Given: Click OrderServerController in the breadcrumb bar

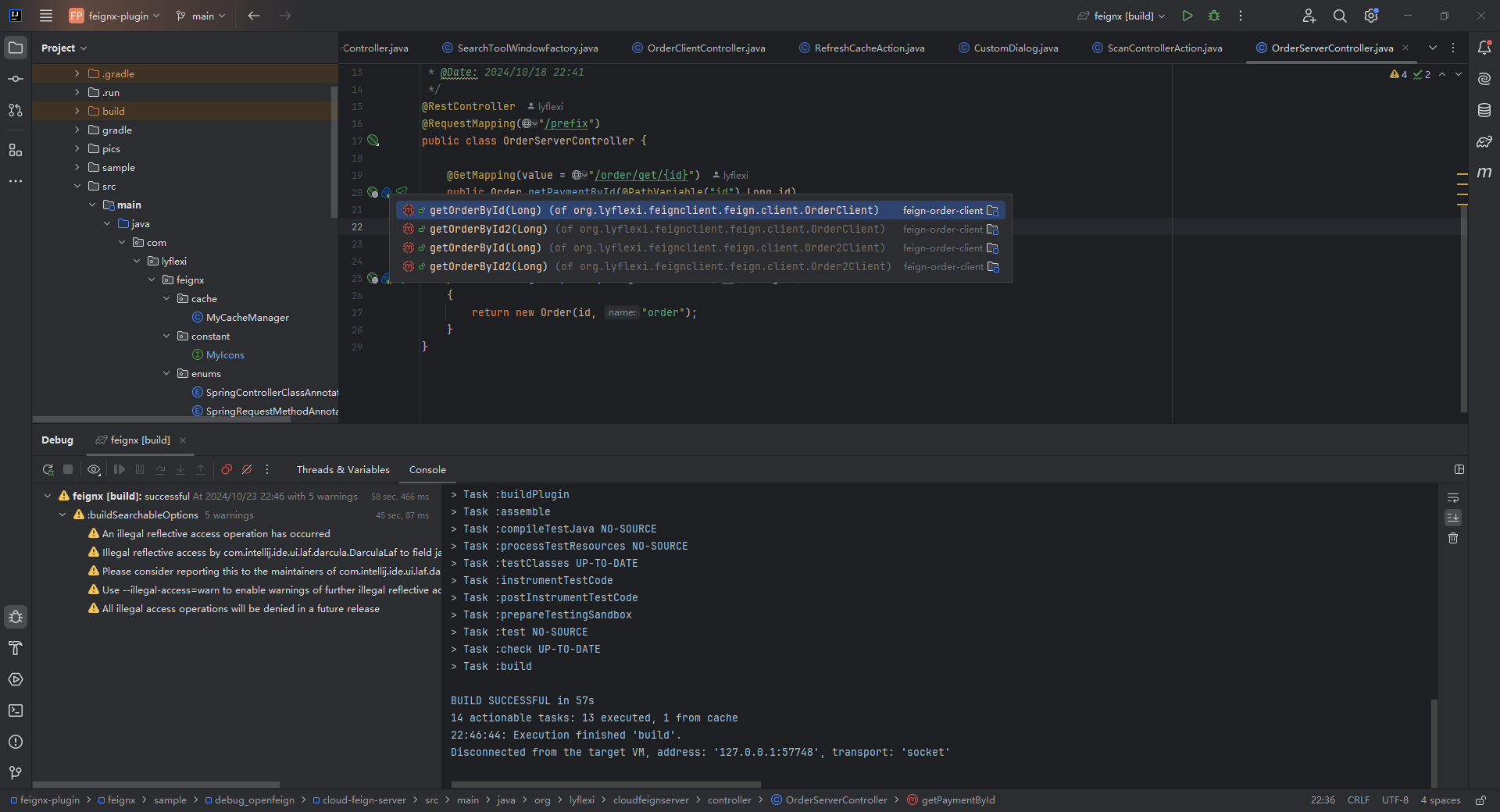Looking at the screenshot, I should 836,800.
